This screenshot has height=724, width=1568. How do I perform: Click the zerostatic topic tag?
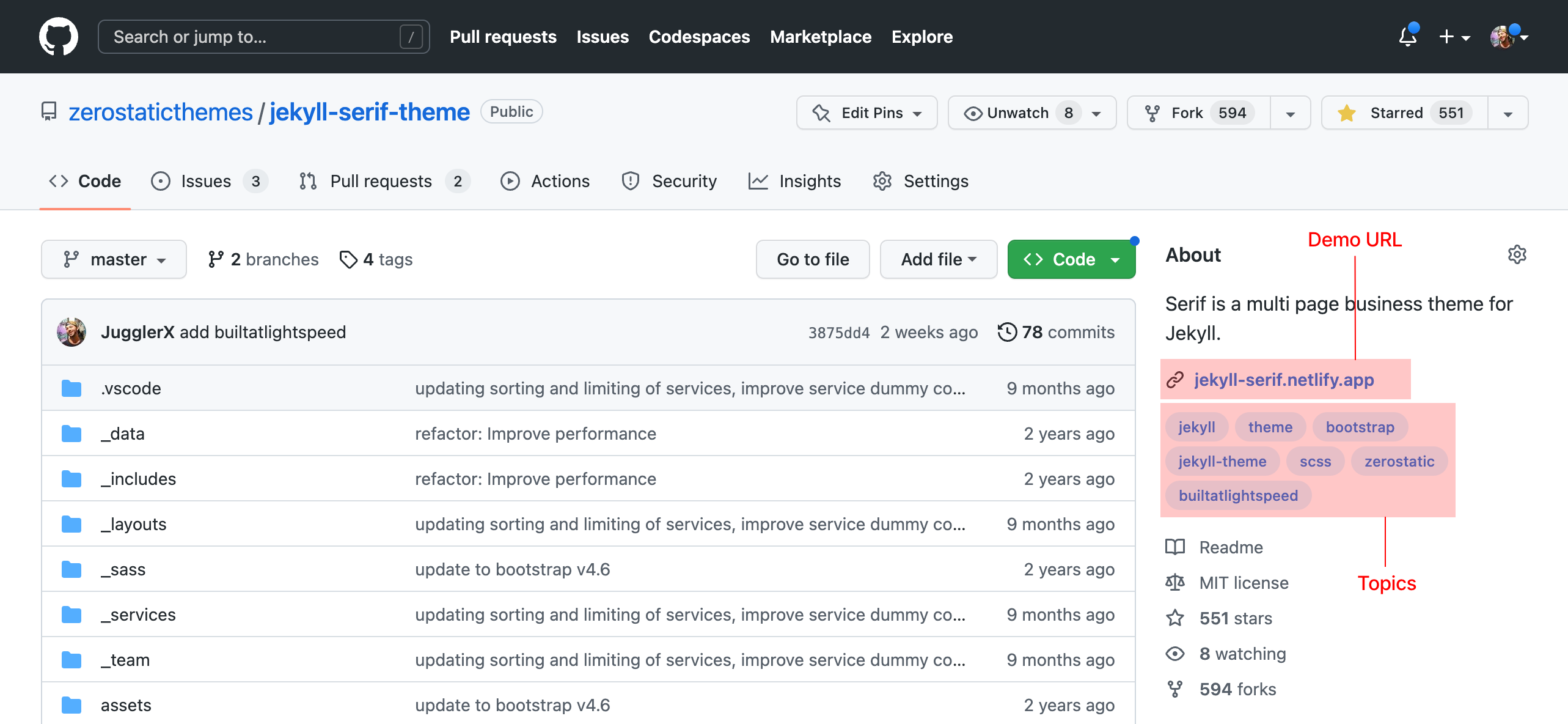click(x=1399, y=461)
